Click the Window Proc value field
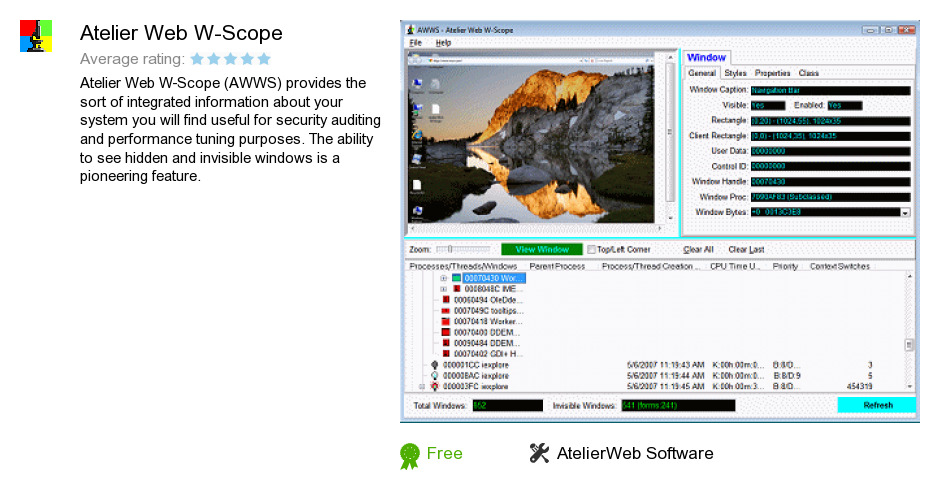 tap(830, 197)
